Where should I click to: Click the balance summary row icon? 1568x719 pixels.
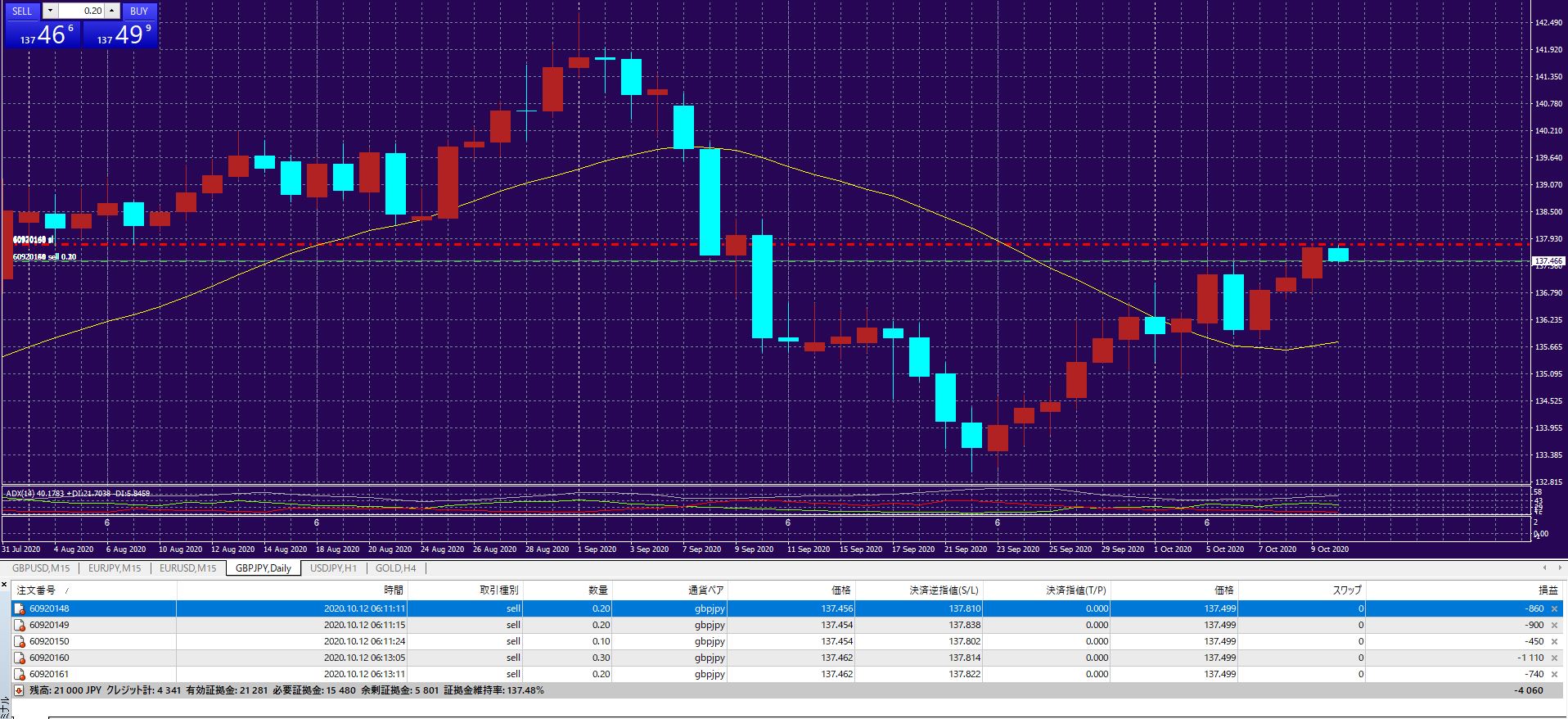coord(20,691)
